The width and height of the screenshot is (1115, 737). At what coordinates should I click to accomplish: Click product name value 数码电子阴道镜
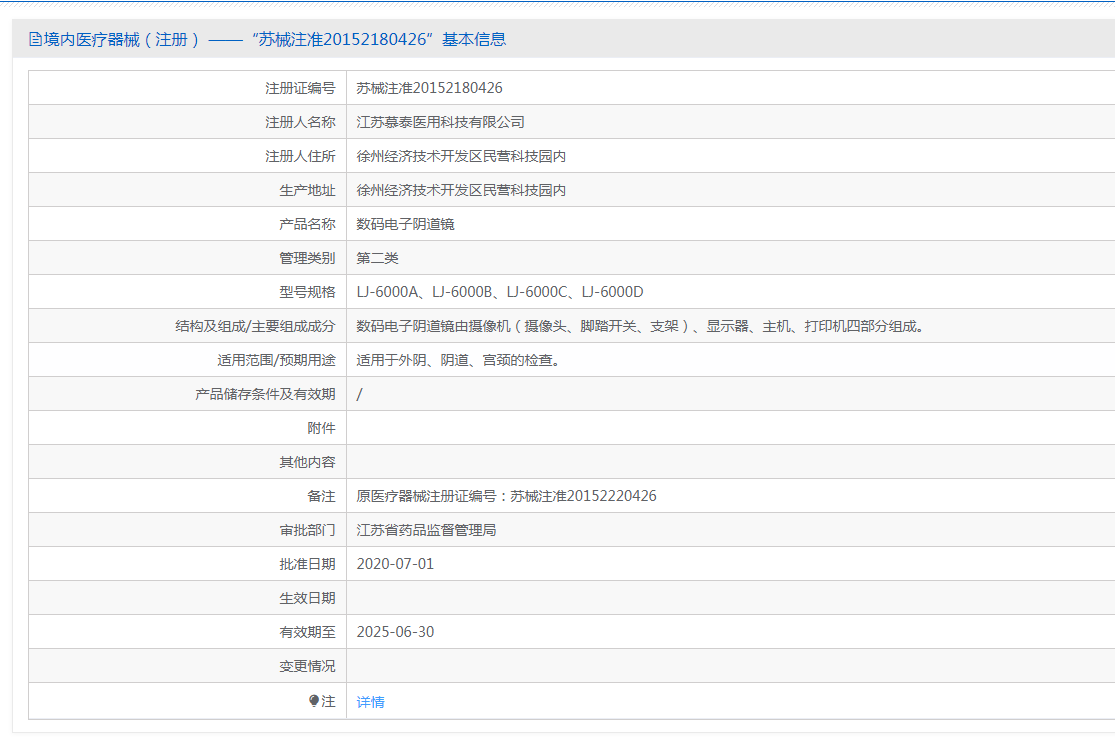coord(405,224)
